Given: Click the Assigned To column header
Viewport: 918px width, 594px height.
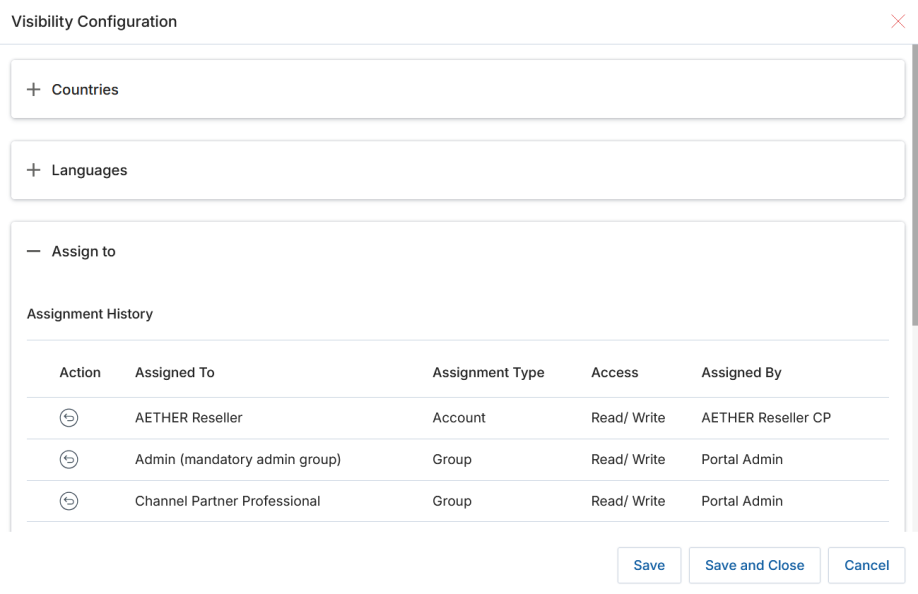Looking at the screenshot, I should (174, 373).
